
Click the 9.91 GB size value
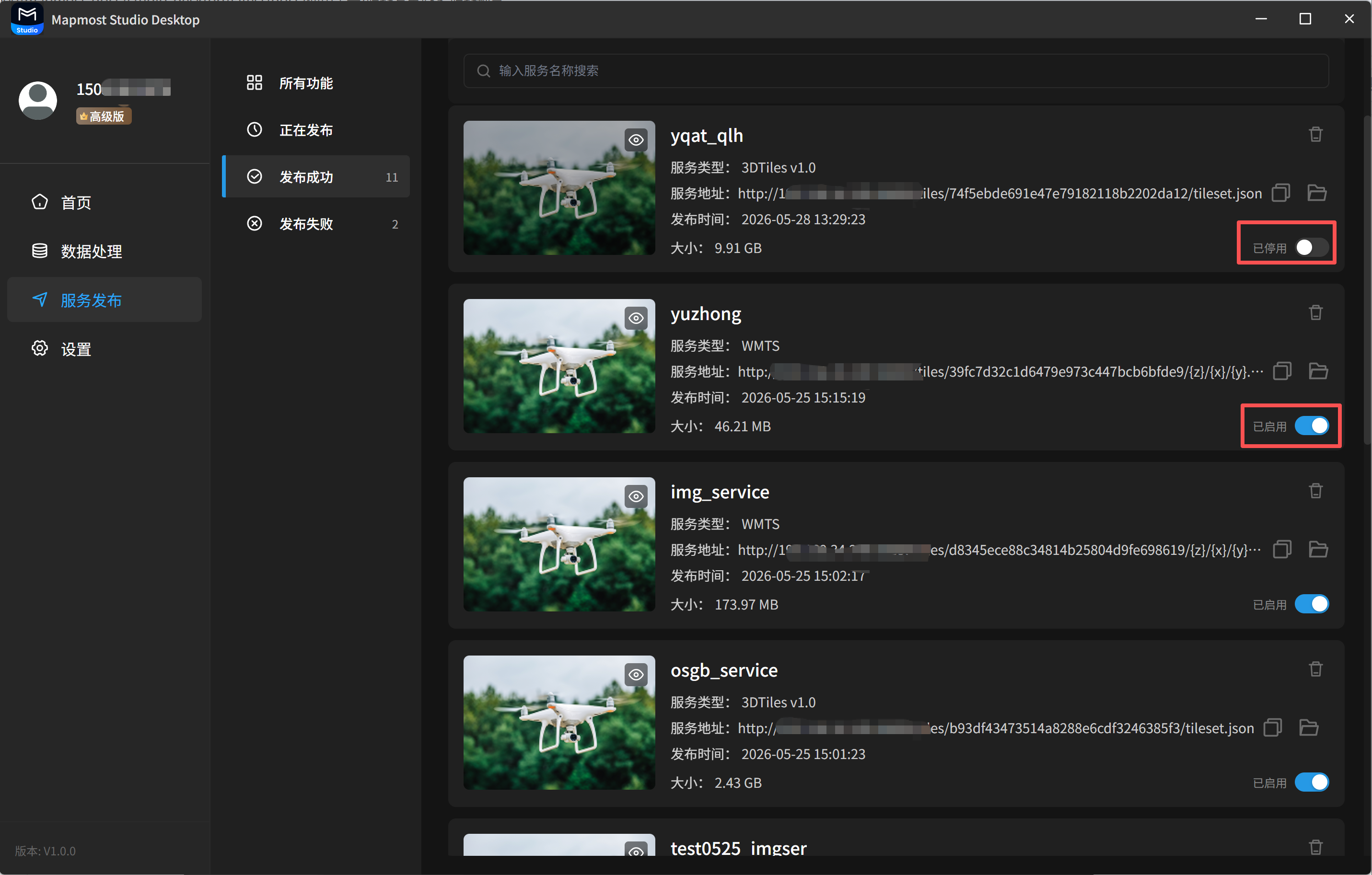tap(738, 248)
